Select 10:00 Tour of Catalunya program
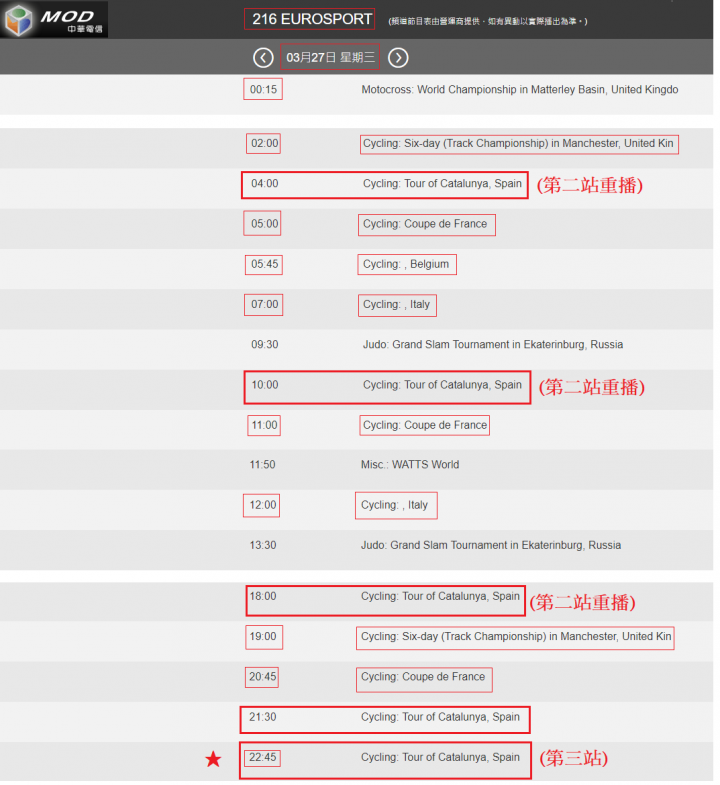Image resolution: width=720 pixels, height=785 pixels. tap(356, 389)
